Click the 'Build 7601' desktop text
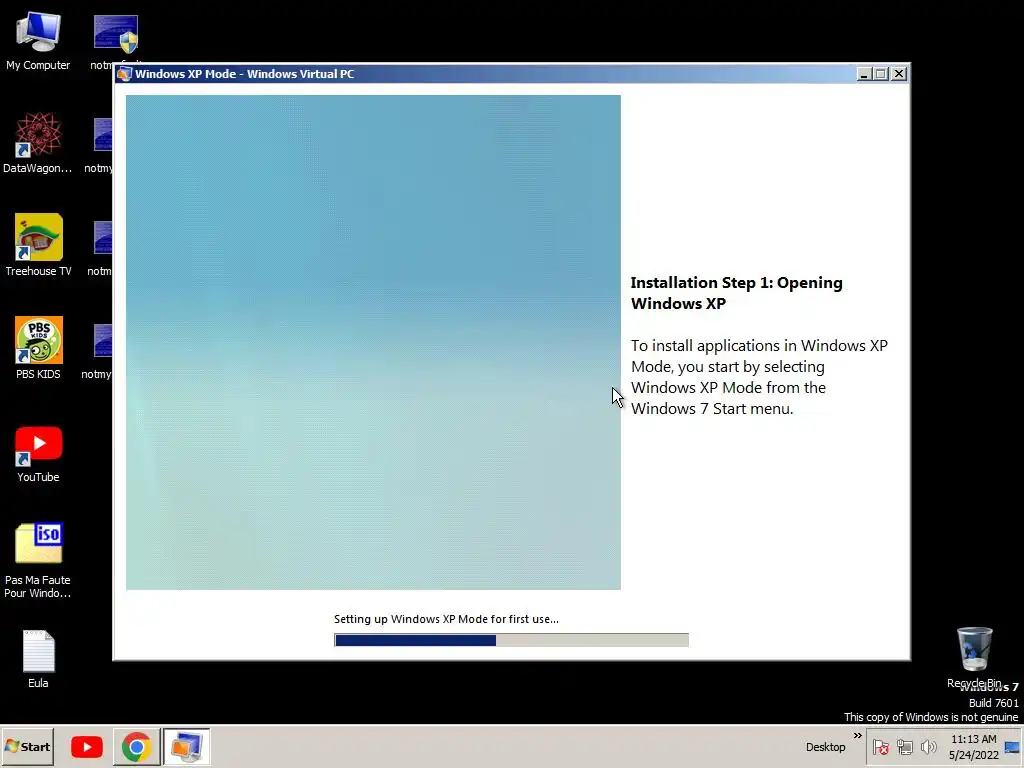The image size is (1024, 768). [x=993, y=703]
